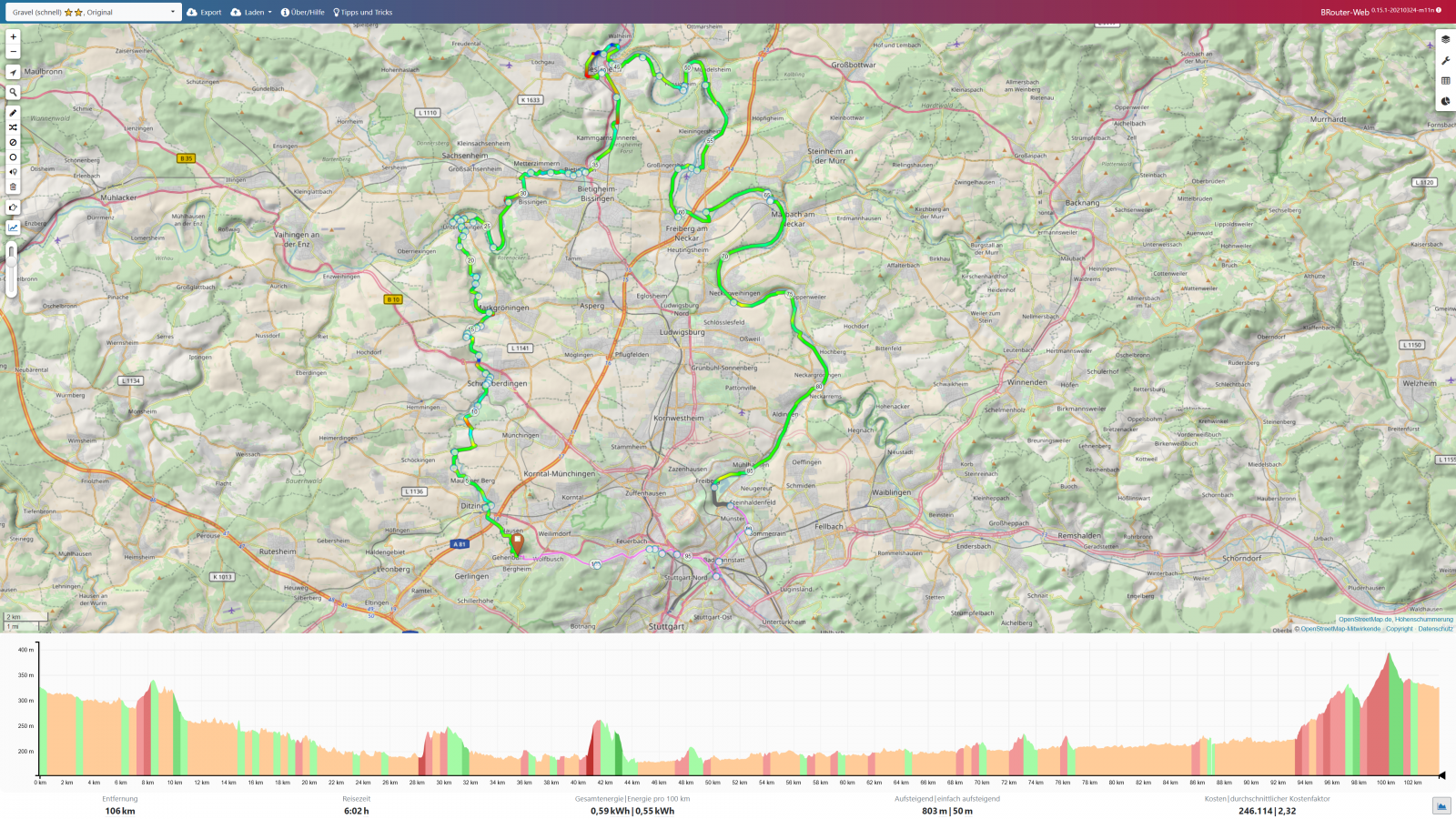The width and height of the screenshot is (1456, 819).
Task: Toggle the draw route pencil tool
Action: [x=13, y=113]
